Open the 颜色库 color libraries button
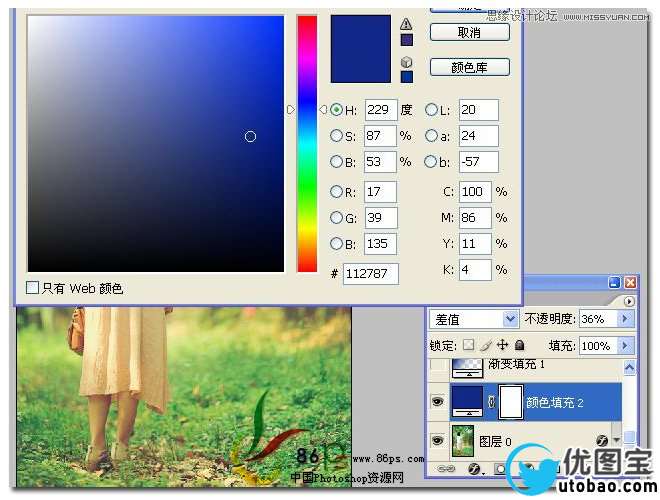The height and width of the screenshot is (500, 660). tap(470, 67)
